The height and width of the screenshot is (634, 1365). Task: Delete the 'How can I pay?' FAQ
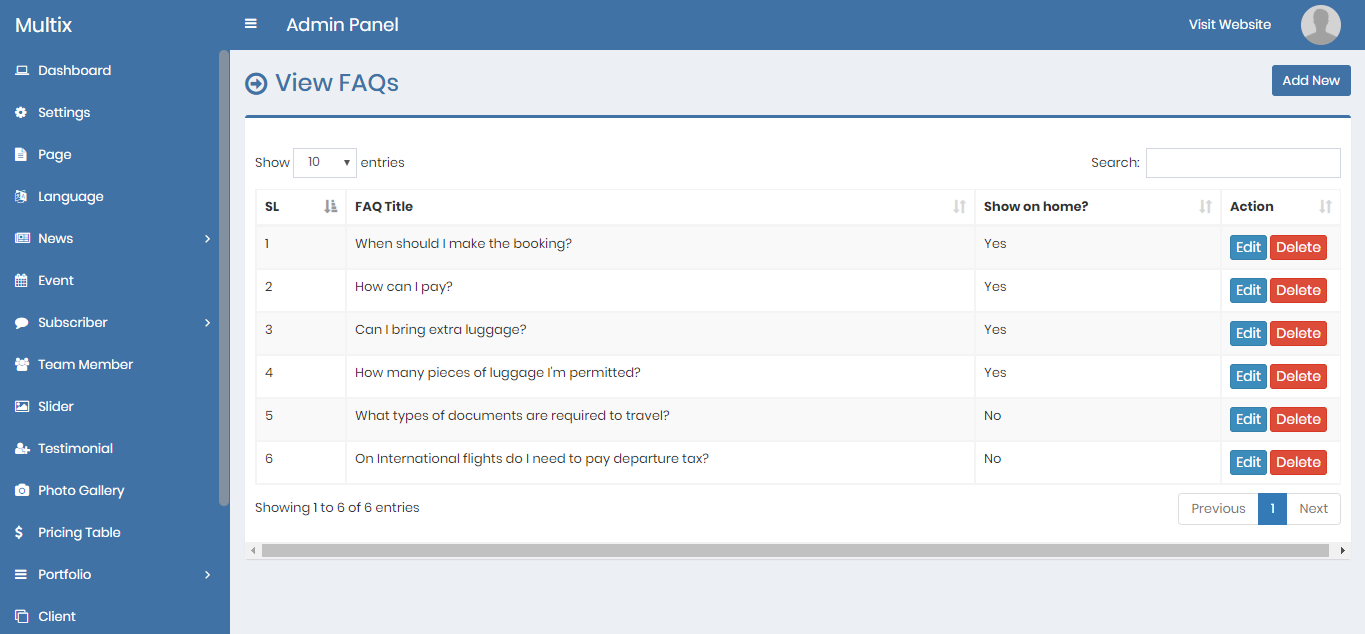(x=1298, y=291)
